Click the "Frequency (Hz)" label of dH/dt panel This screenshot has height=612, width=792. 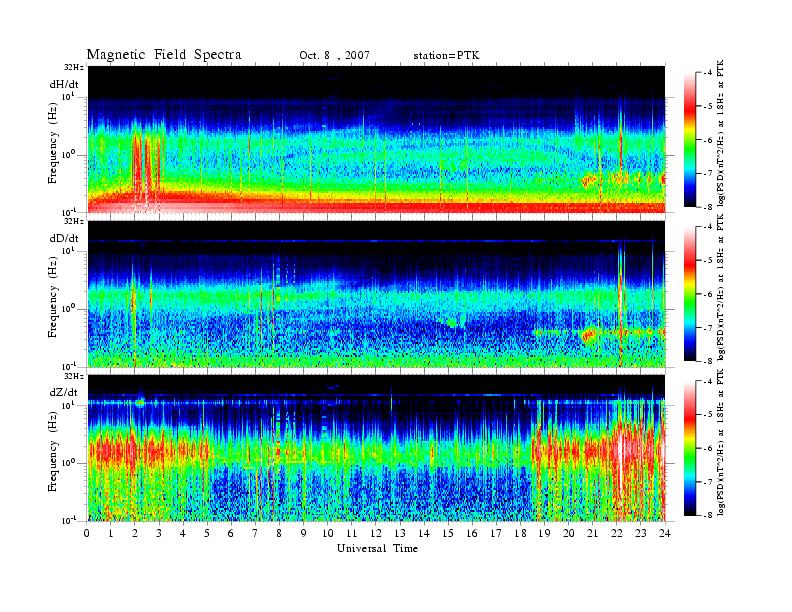click(53, 144)
